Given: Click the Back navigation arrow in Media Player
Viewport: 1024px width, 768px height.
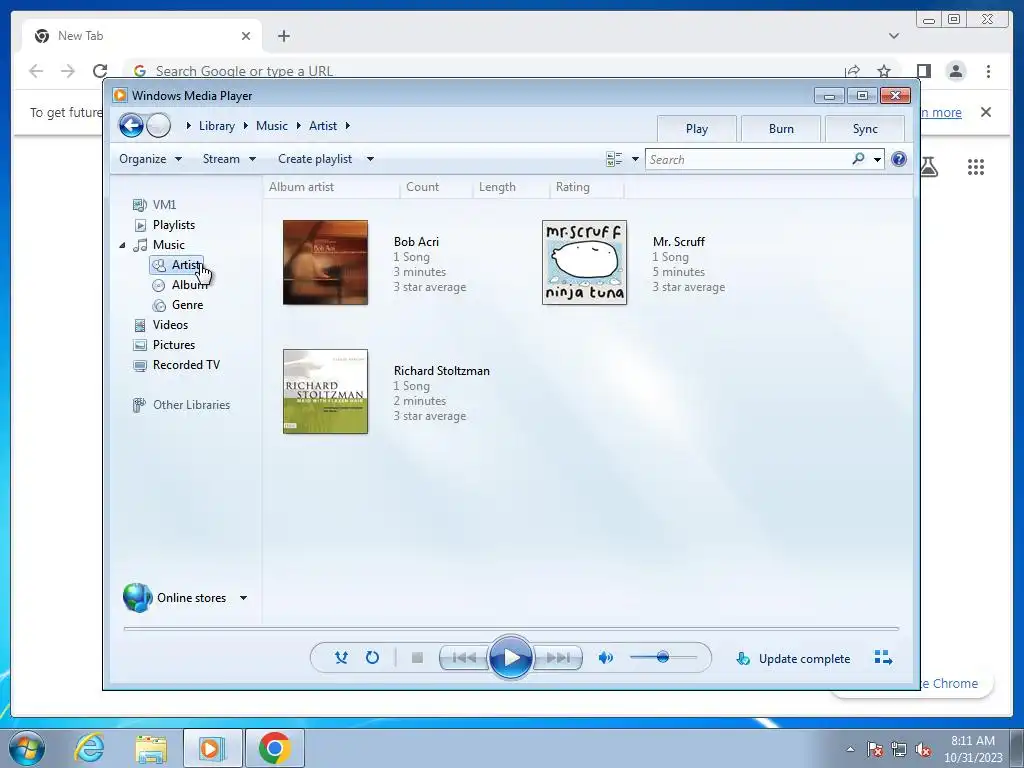Looking at the screenshot, I should (x=131, y=125).
